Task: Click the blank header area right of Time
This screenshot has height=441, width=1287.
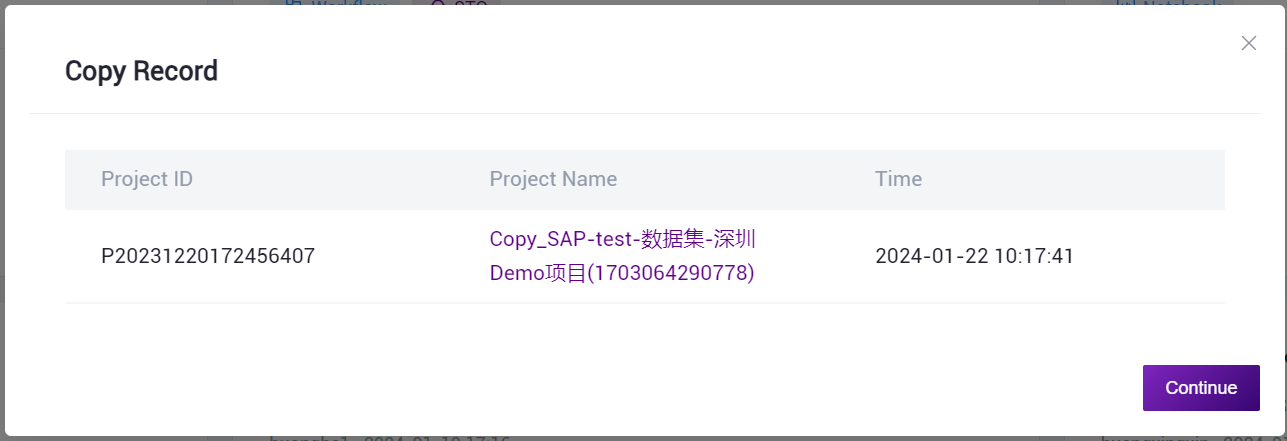Action: pos(1100,179)
